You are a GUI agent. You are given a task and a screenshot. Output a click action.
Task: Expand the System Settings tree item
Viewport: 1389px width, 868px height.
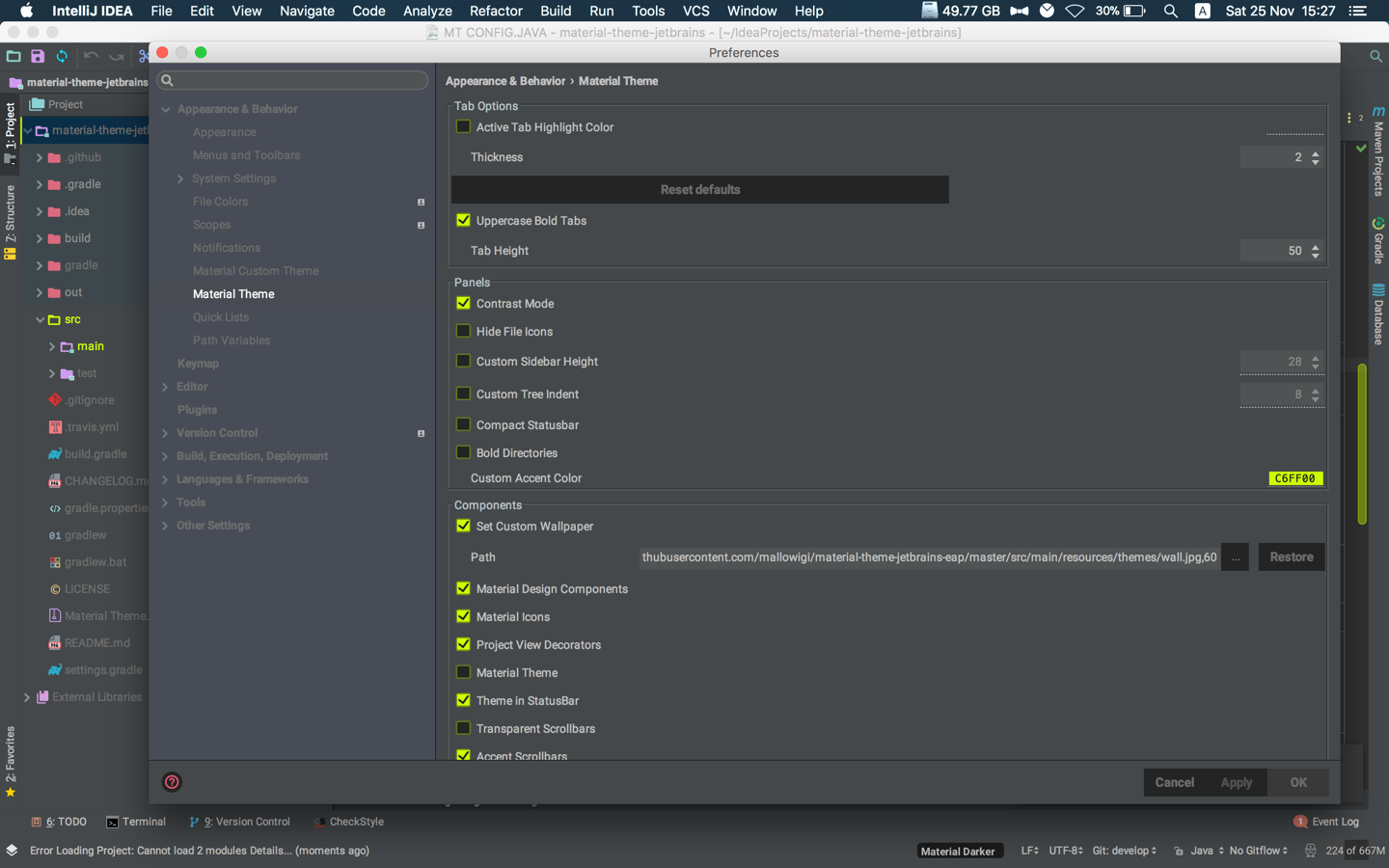(x=179, y=177)
